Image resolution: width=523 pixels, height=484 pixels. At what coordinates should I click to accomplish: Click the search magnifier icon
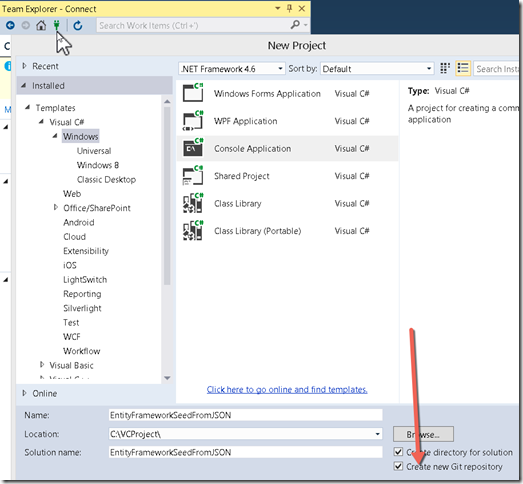pyautogui.click(x=295, y=25)
